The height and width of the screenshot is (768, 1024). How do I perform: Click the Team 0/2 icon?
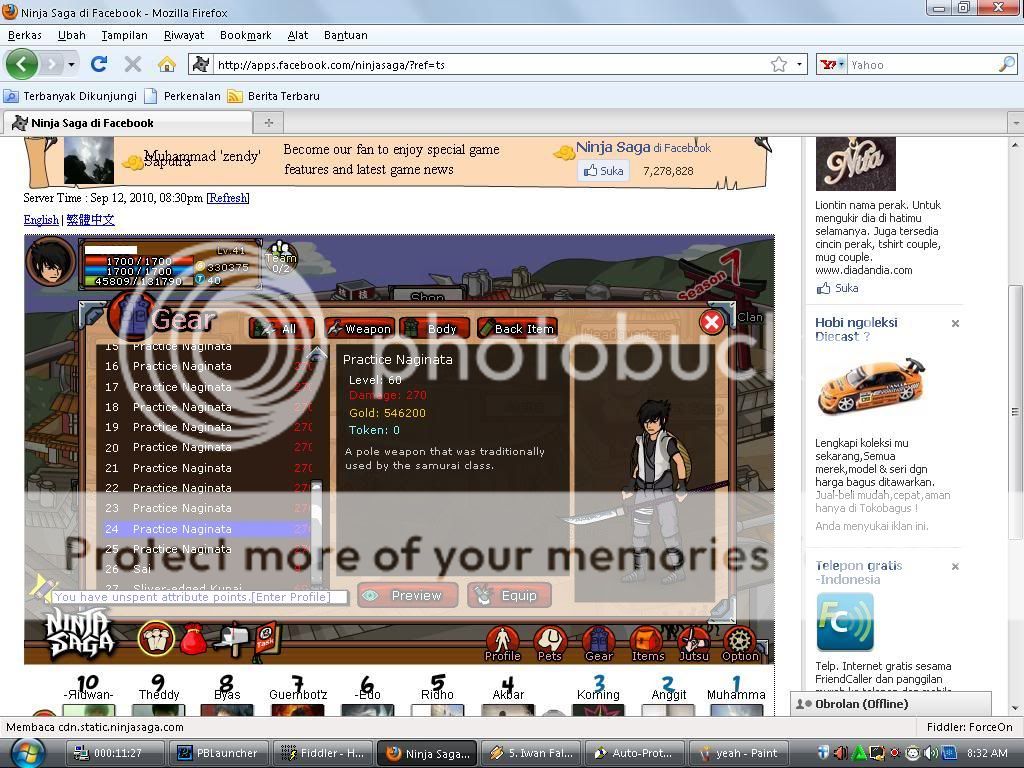click(281, 257)
